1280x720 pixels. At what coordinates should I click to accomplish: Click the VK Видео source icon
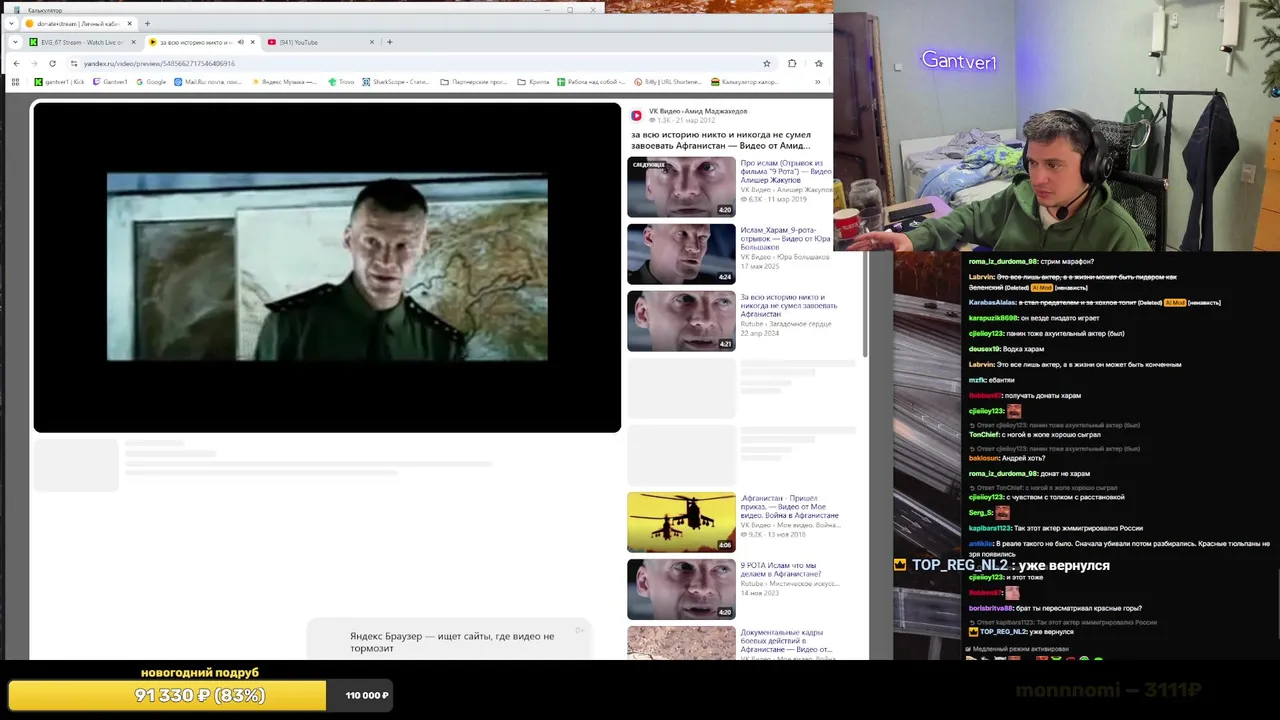point(636,115)
